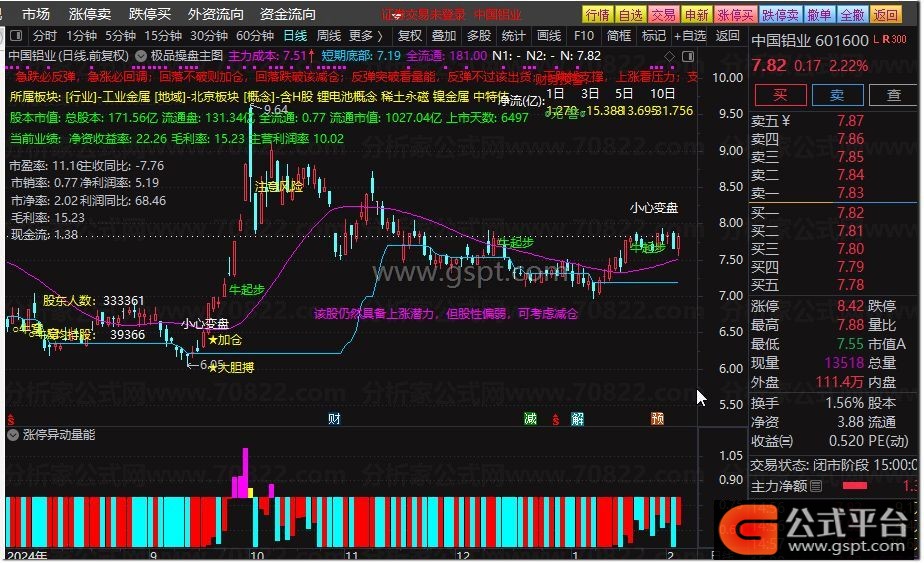Screen dimensions: 924x563
Task: Select the 日线 period tab
Action: tap(295, 36)
